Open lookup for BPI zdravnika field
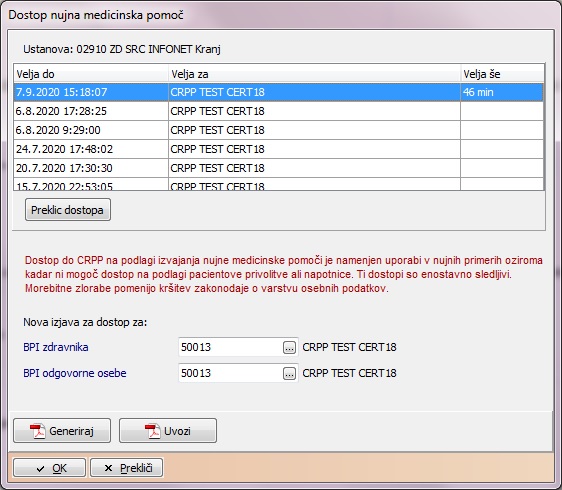 289,347
